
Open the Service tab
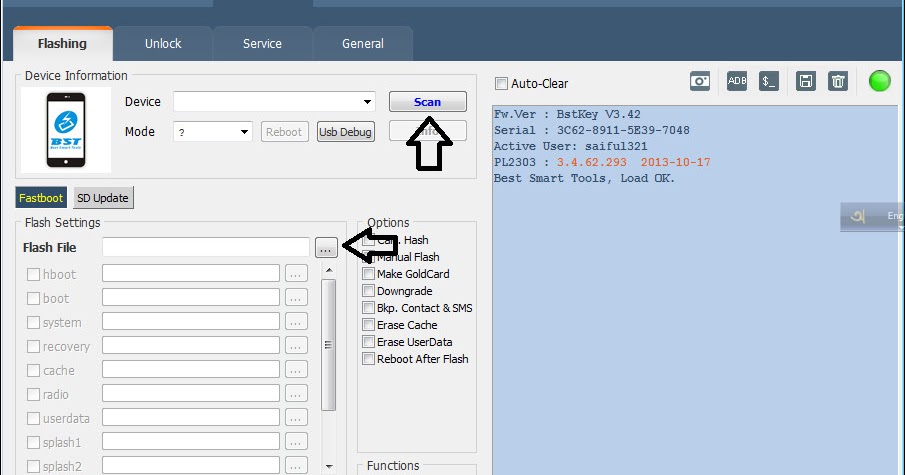click(262, 43)
